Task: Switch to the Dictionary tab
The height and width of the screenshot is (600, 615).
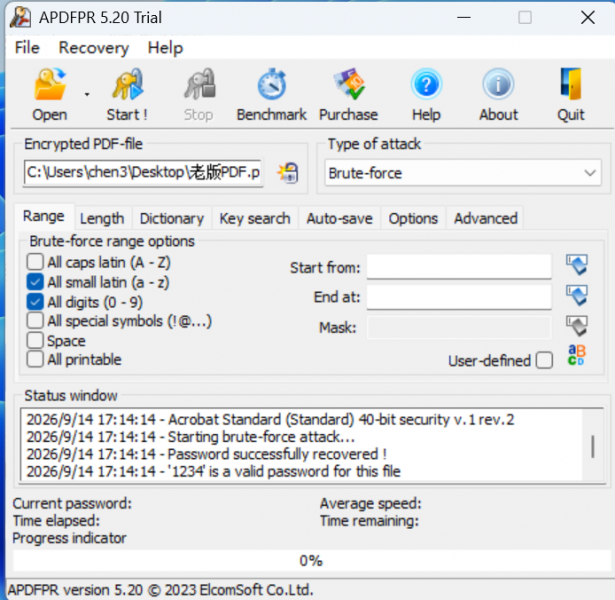Action: point(172,218)
